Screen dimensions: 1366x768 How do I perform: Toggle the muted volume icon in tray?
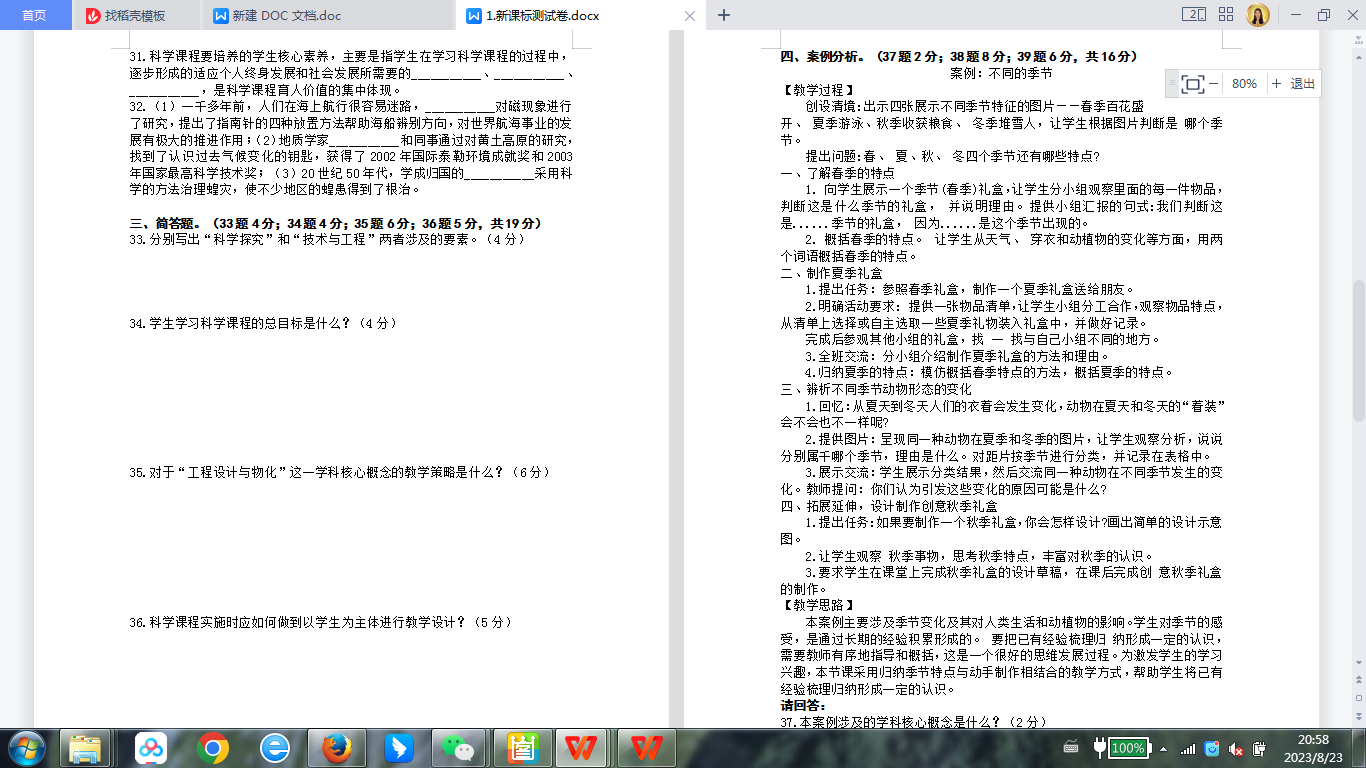(1236, 748)
